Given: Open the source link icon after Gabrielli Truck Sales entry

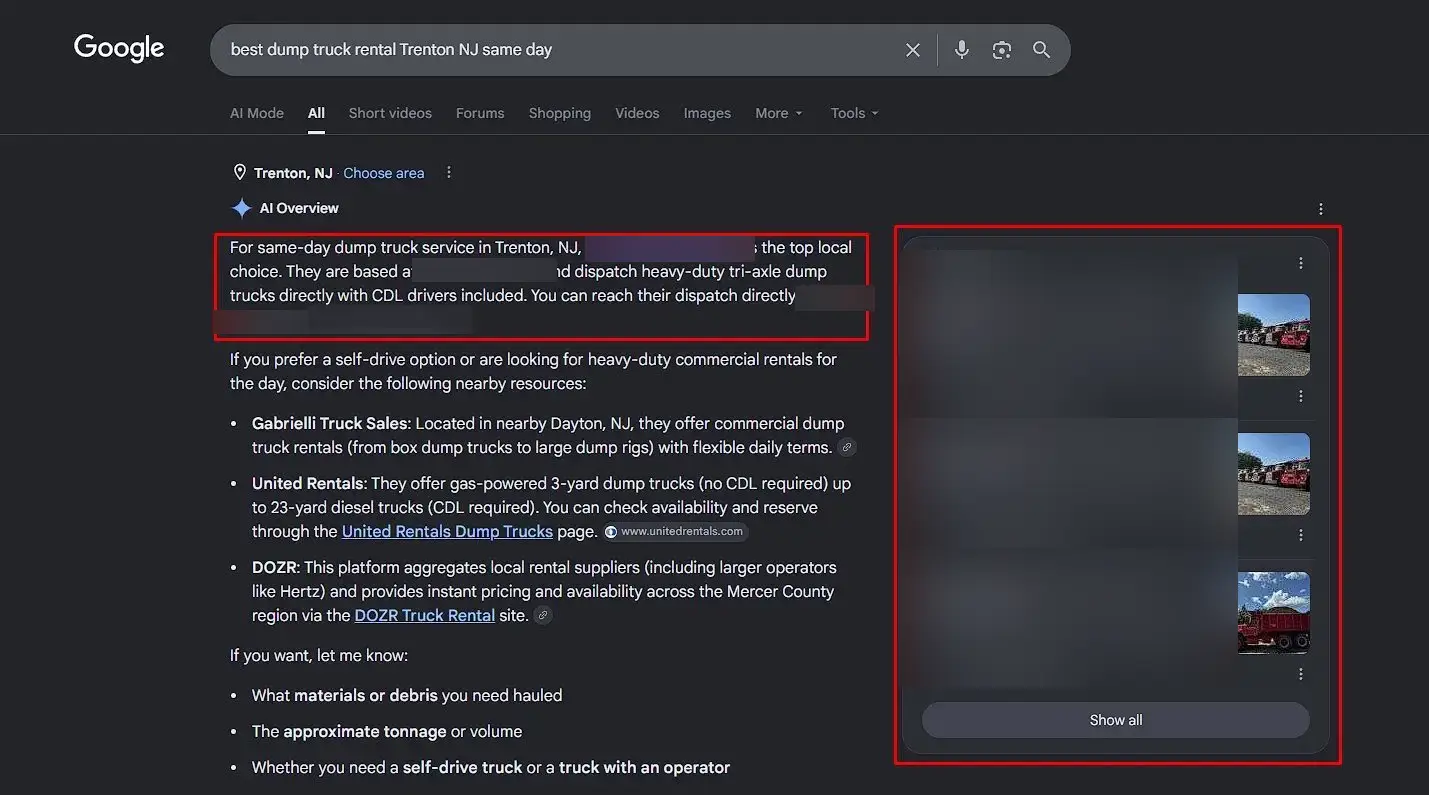Looking at the screenshot, I should click(x=847, y=448).
